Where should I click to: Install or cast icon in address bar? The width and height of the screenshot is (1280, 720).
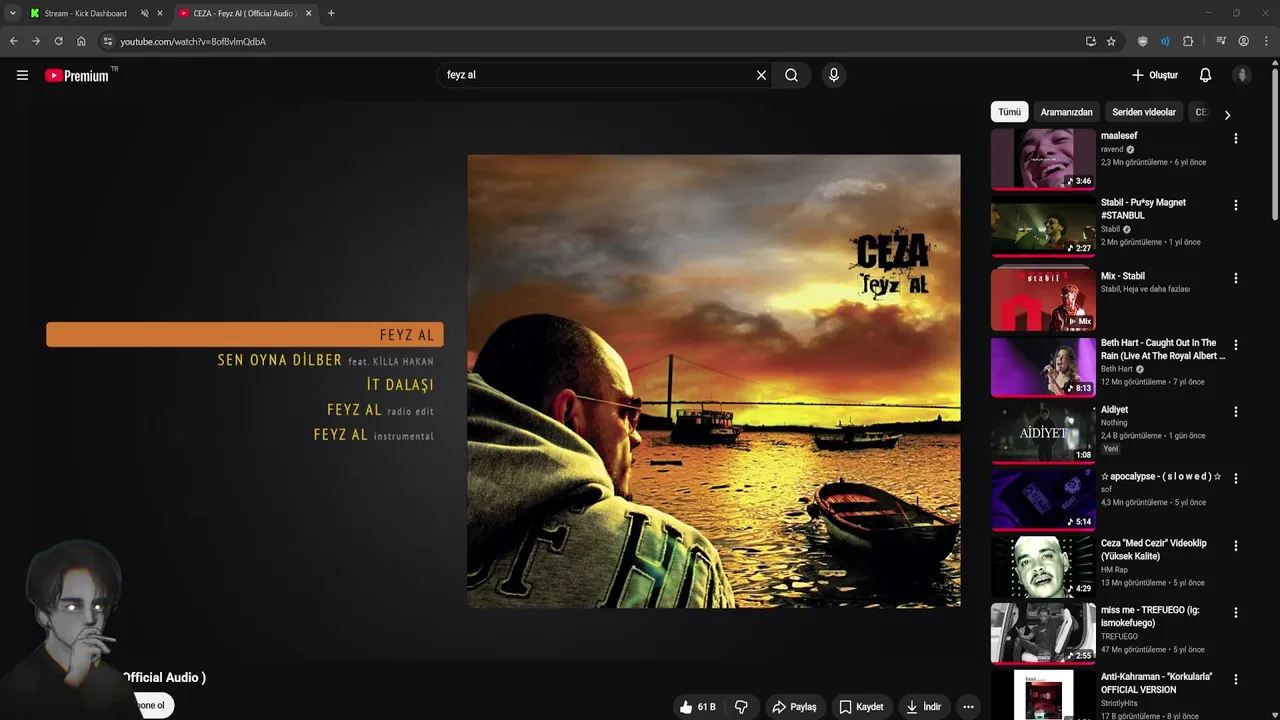click(1090, 41)
